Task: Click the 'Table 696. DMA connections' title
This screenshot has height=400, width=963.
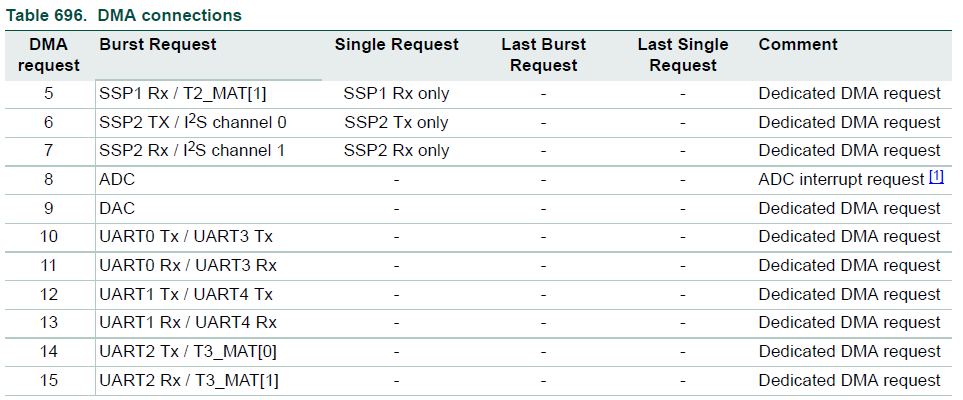Action: [x=123, y=16]
